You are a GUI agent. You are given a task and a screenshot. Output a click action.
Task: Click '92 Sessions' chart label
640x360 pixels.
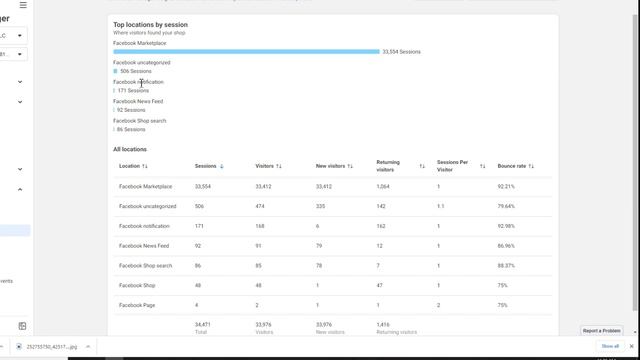[x=131, y=110]
